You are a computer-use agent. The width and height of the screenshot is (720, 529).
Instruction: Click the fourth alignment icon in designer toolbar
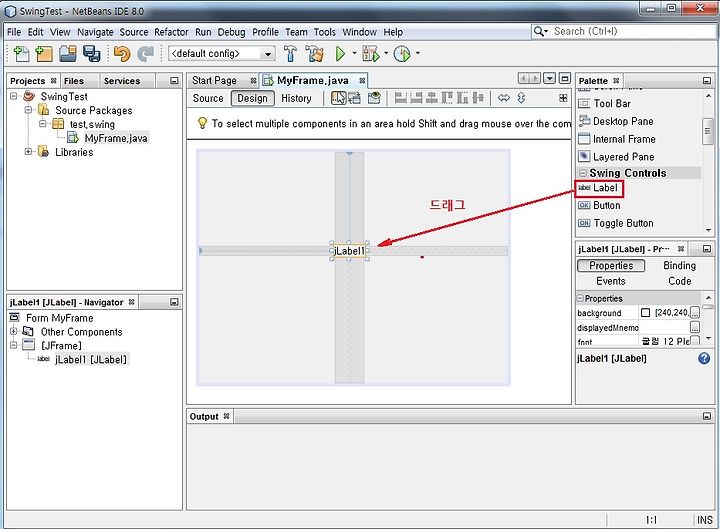tap(447, 98)
